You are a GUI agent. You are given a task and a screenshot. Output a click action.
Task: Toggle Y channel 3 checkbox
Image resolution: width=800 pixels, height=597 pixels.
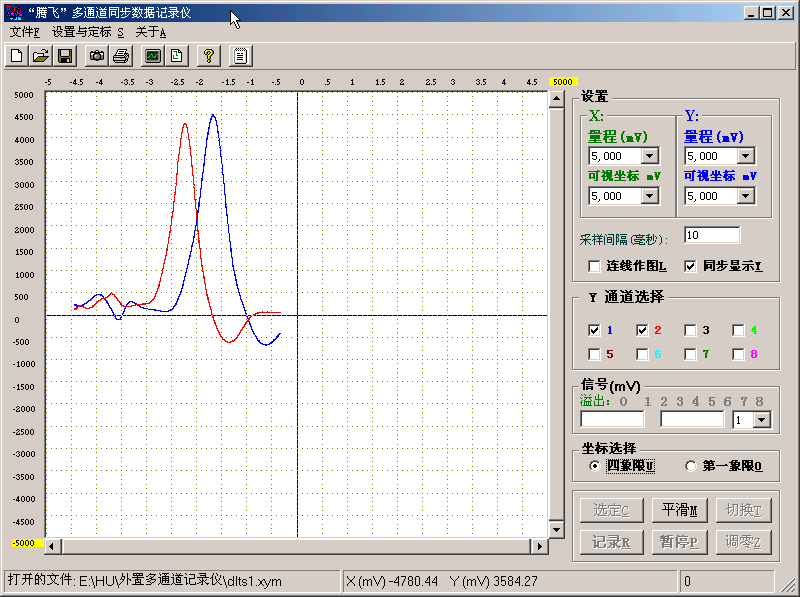pyautogui.click(x=690, y=330)
